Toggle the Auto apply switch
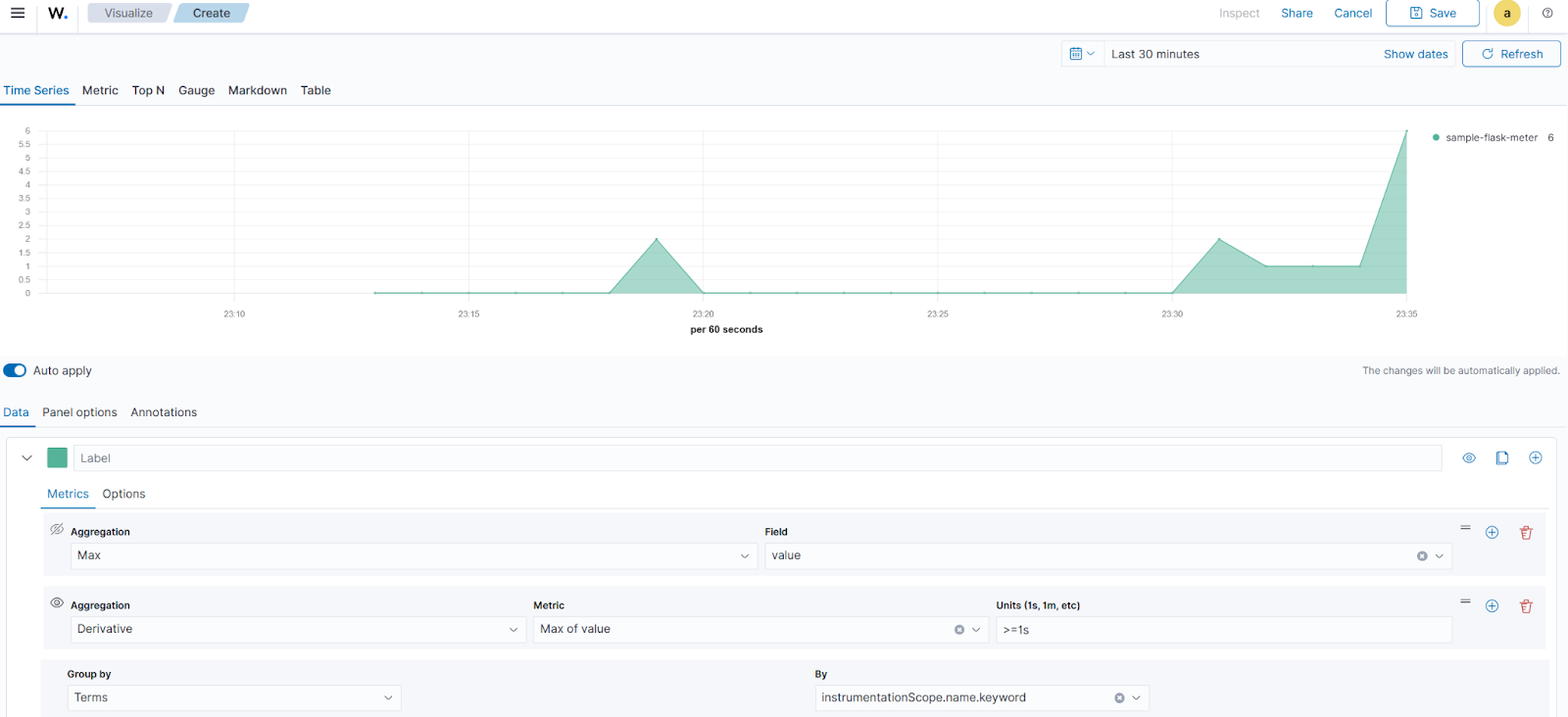Screen dimensions: 1568x717 pyautogui.click(x=15, y=370)
